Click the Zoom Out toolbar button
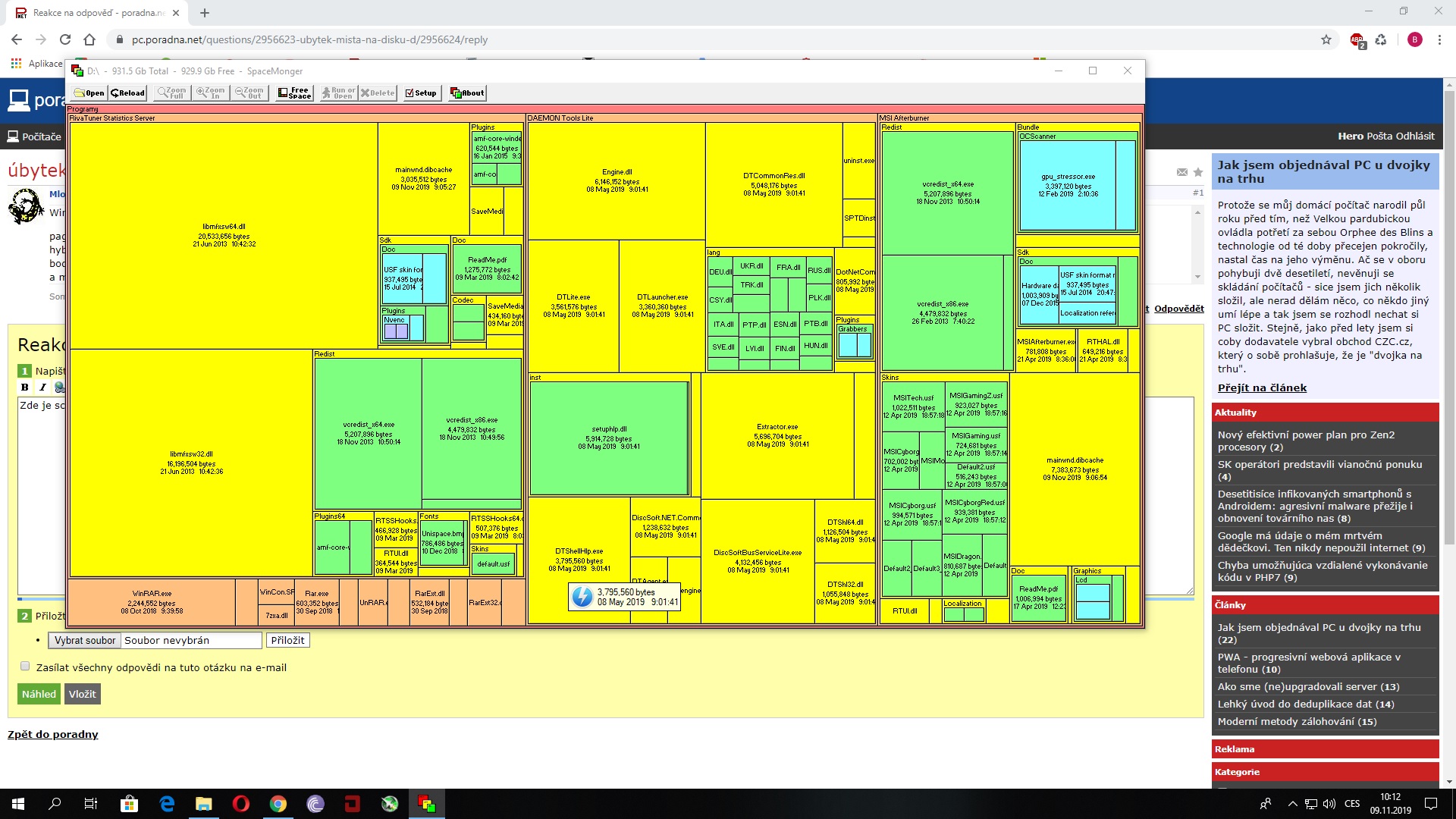 click(x=249, y=93)
